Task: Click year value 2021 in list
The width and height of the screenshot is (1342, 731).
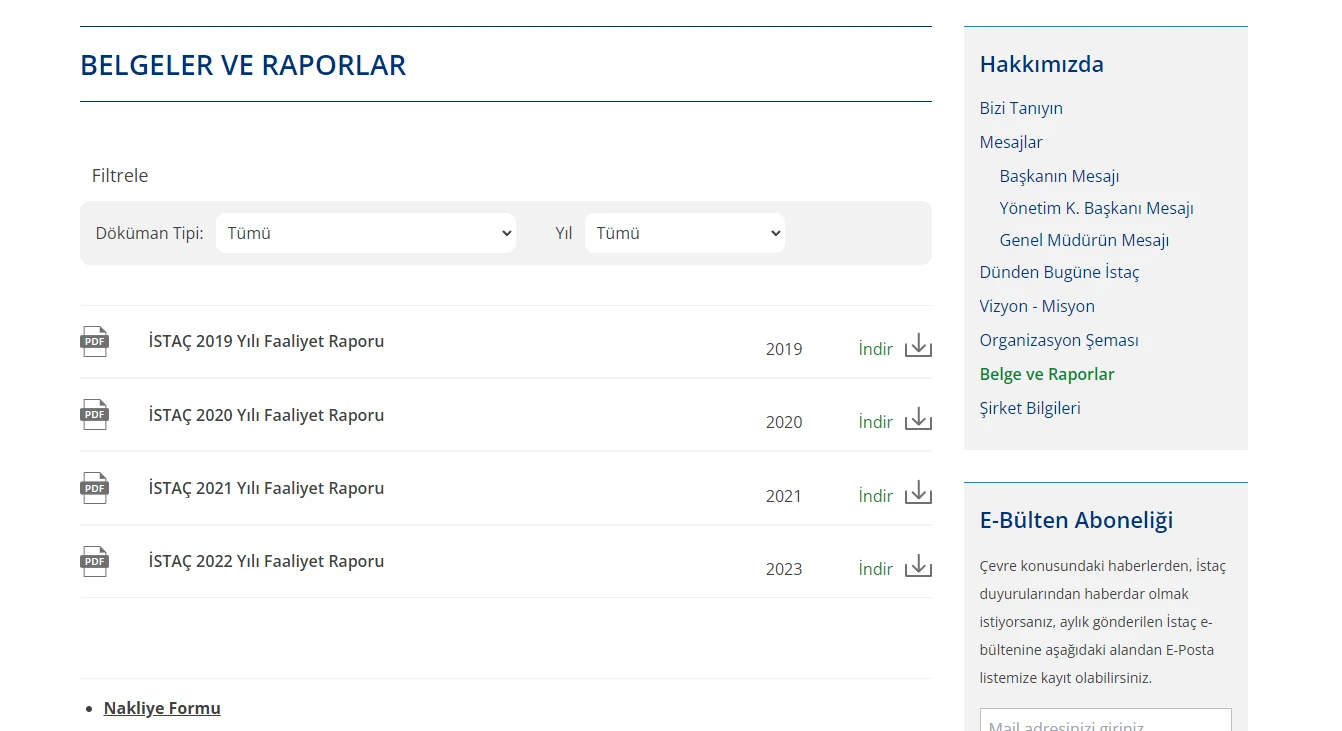Action: coord(784,496)
